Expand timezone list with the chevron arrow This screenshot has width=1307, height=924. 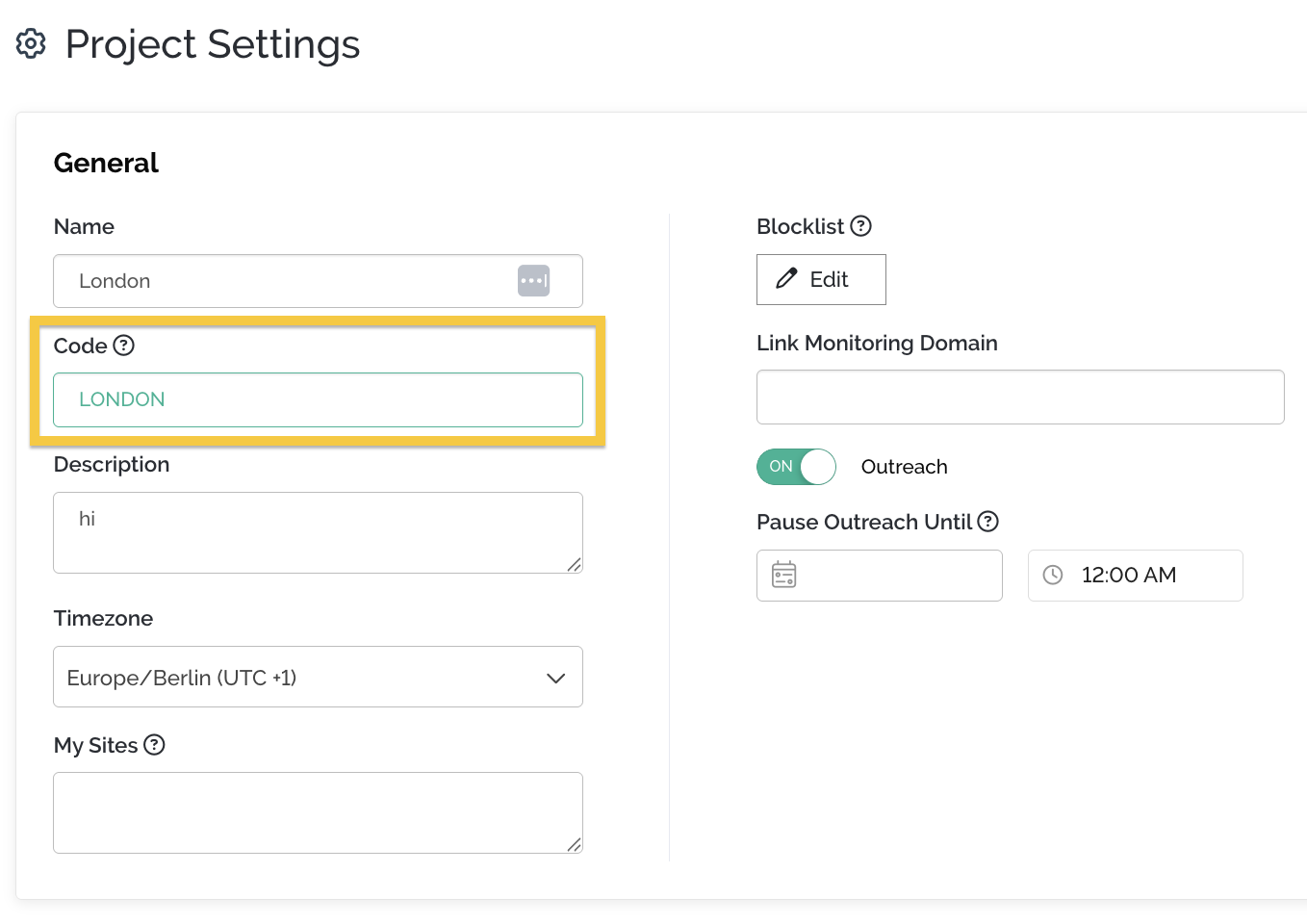555,678
